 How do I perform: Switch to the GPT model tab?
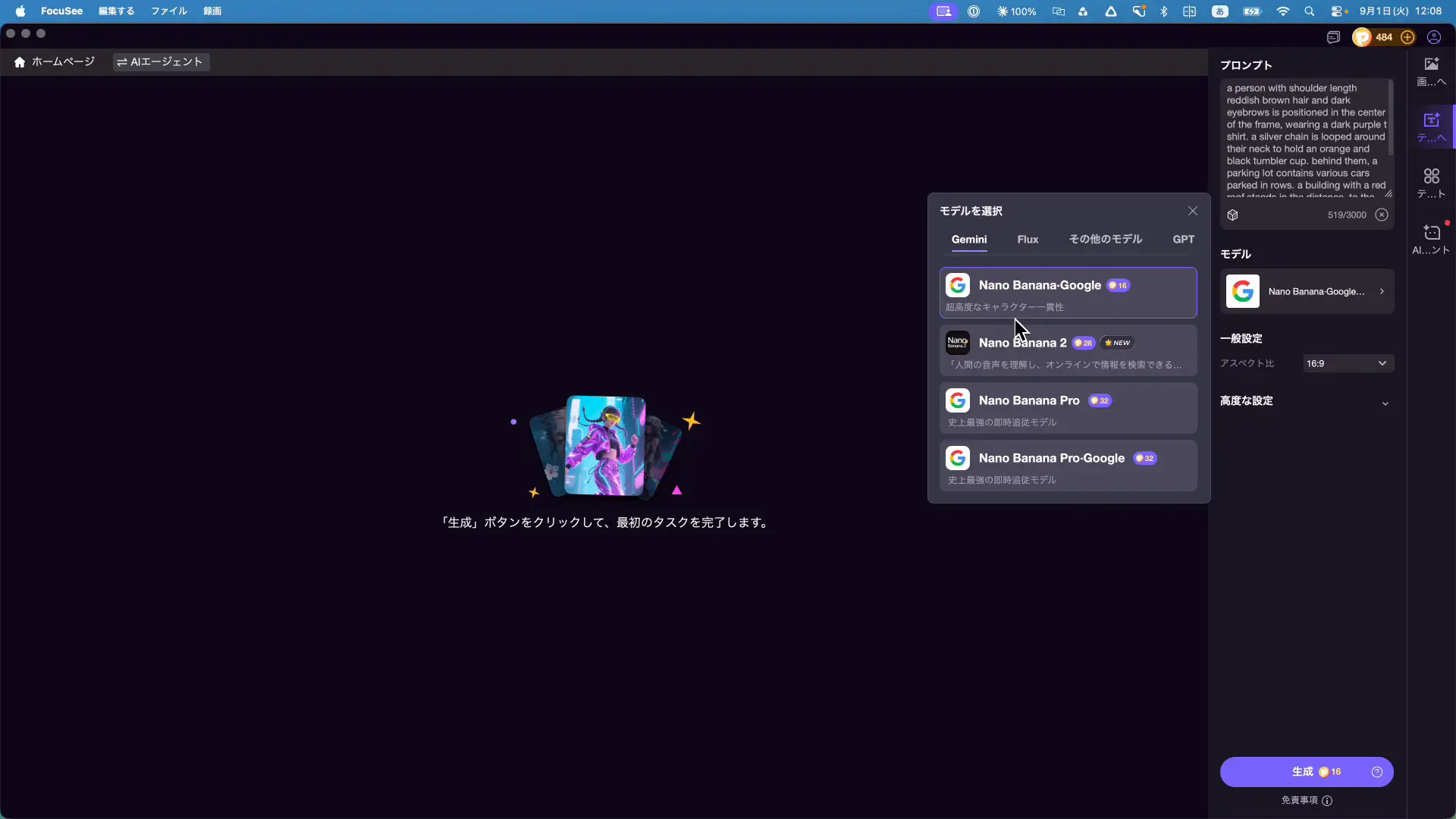click(1183, 240)
